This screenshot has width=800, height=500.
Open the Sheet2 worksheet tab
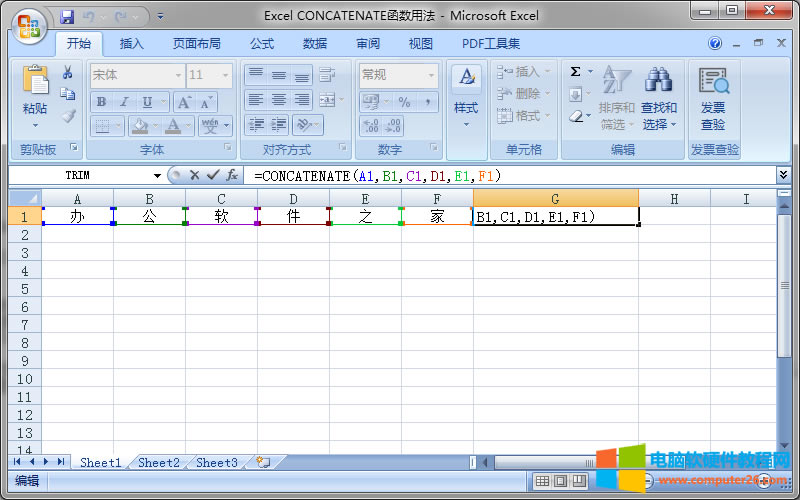pyautogui.click(x=159, y=463)
